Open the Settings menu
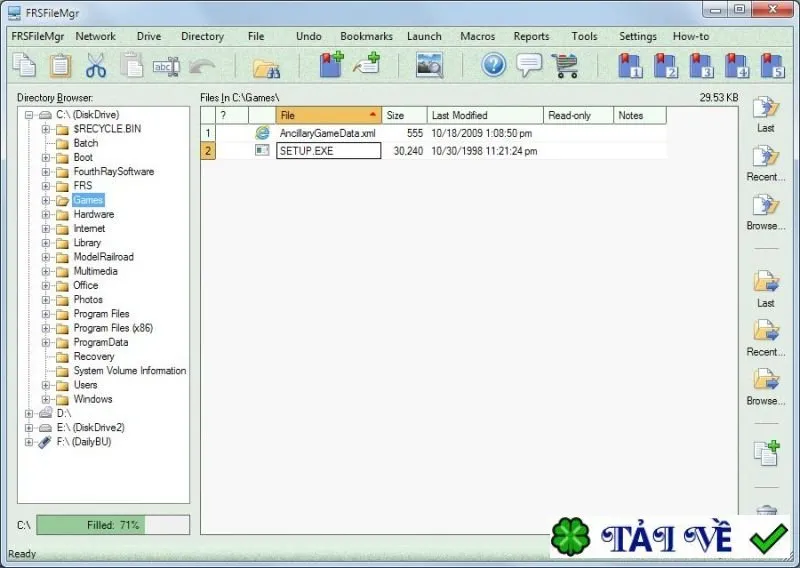 tap(638, 36)
